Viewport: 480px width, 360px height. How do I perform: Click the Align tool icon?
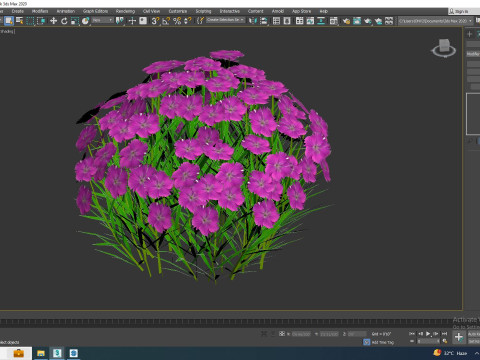(x=264, y=21)
